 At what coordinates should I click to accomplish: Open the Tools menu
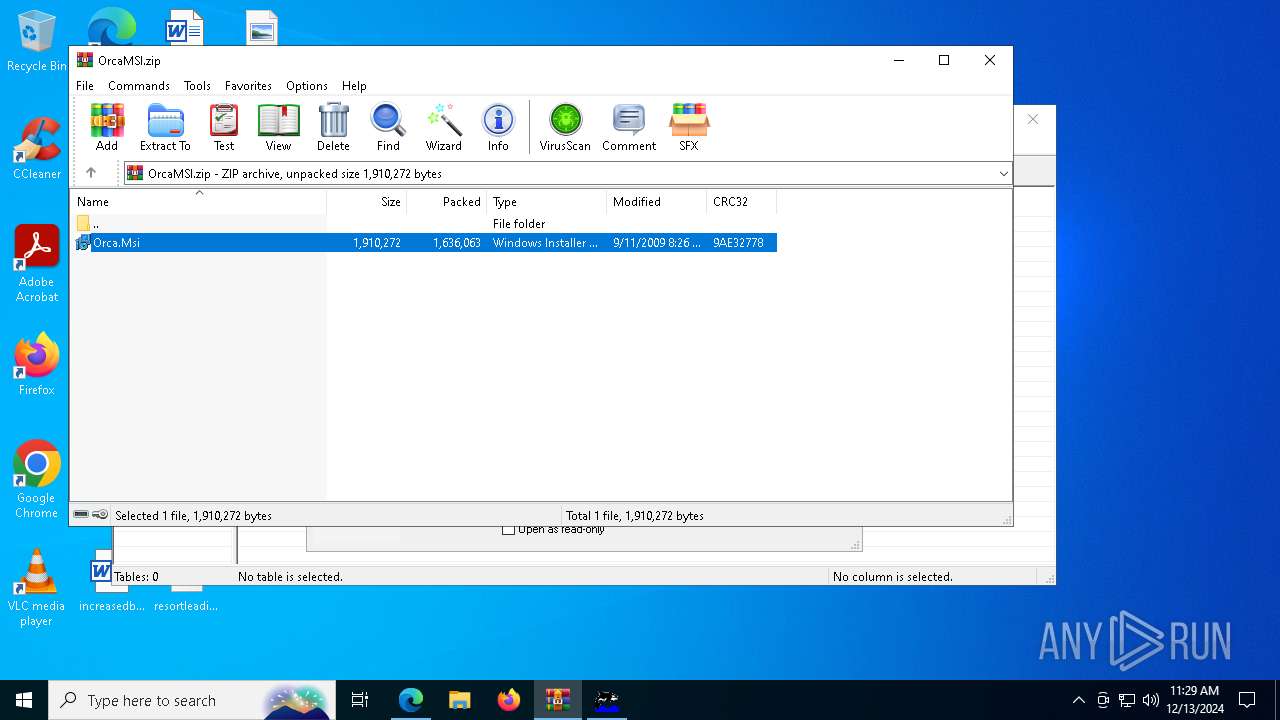[x=197, y=86]
